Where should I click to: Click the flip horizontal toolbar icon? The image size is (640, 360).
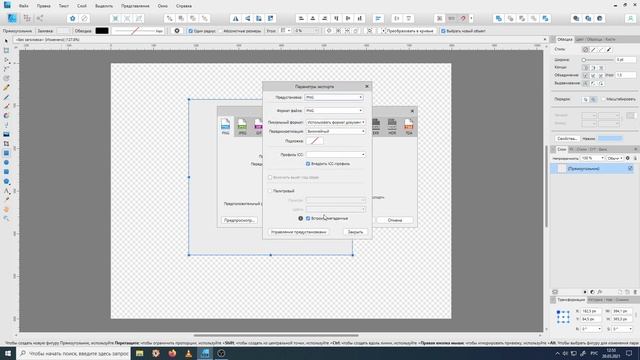[x=236, y=18]
